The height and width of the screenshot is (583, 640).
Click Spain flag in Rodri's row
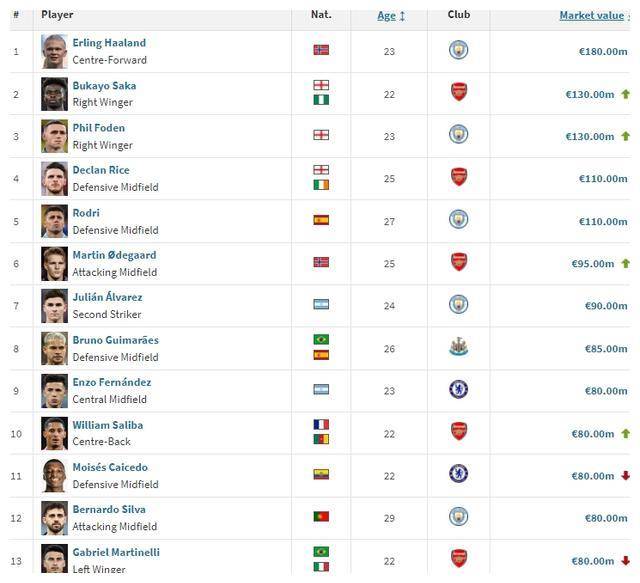[321, 220]
